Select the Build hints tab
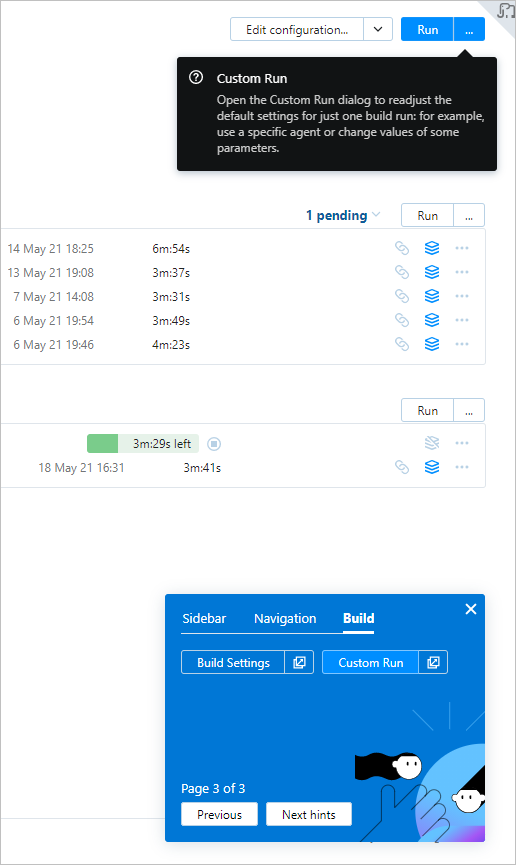Screen dimensions: 516x865 (x=359, y=618)
